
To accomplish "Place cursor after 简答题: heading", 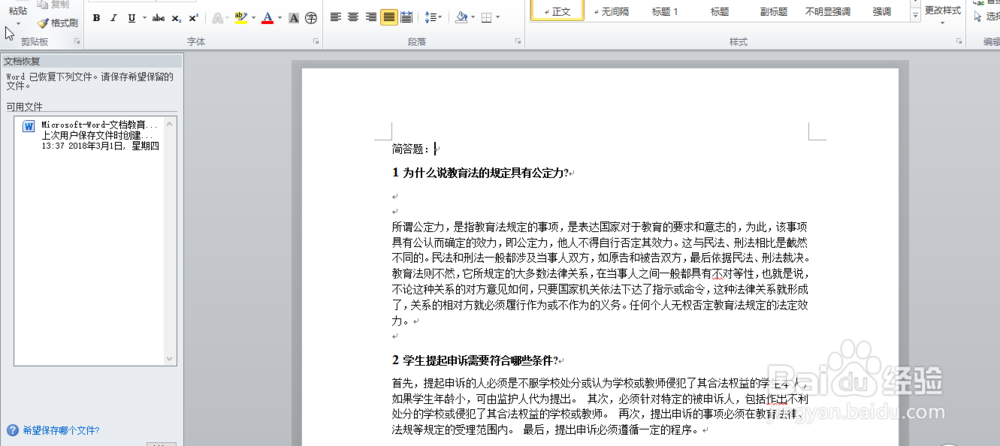I will [434, 149].
